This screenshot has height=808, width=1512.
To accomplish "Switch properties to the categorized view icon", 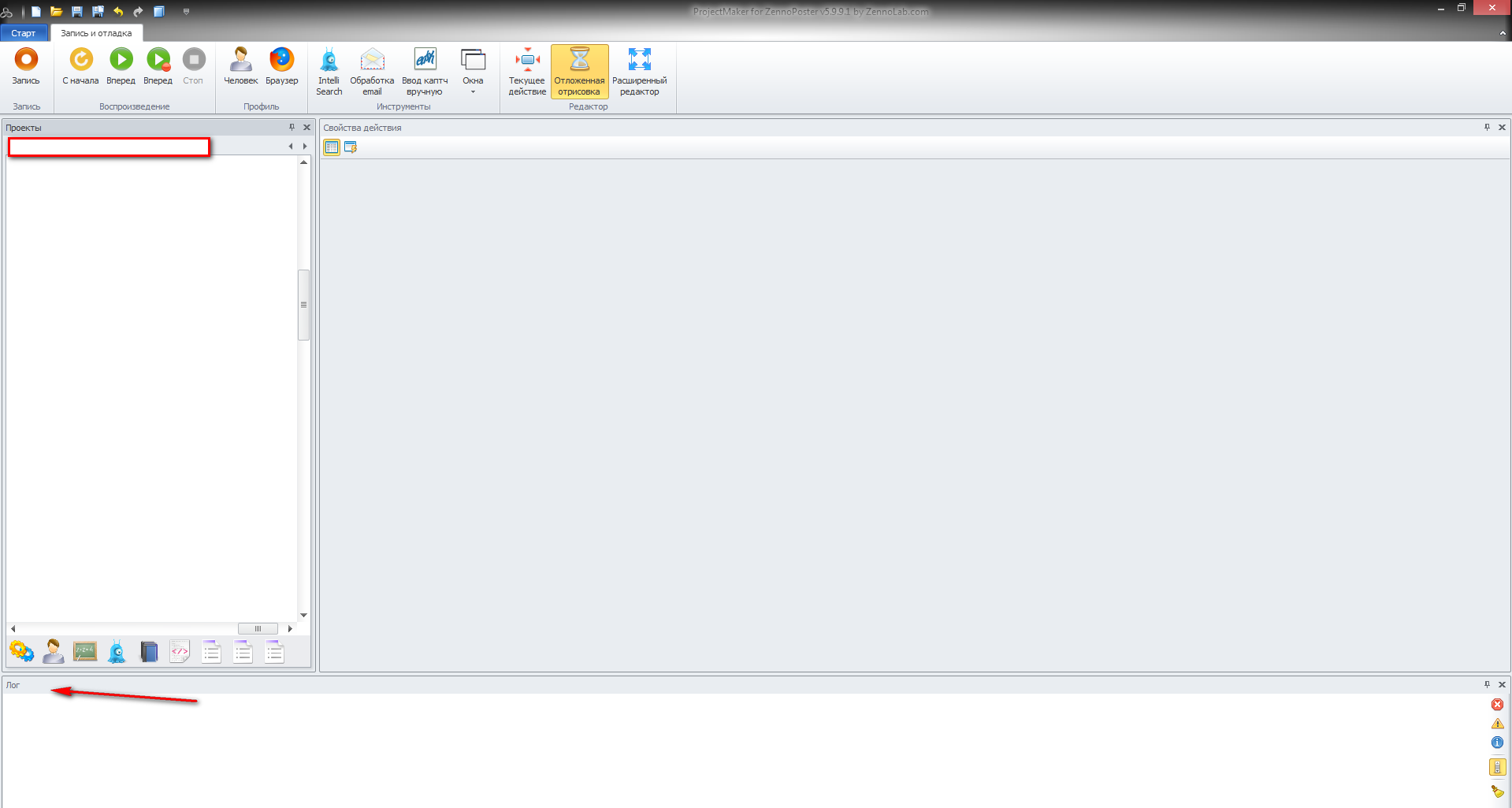I will pos(332,147).
